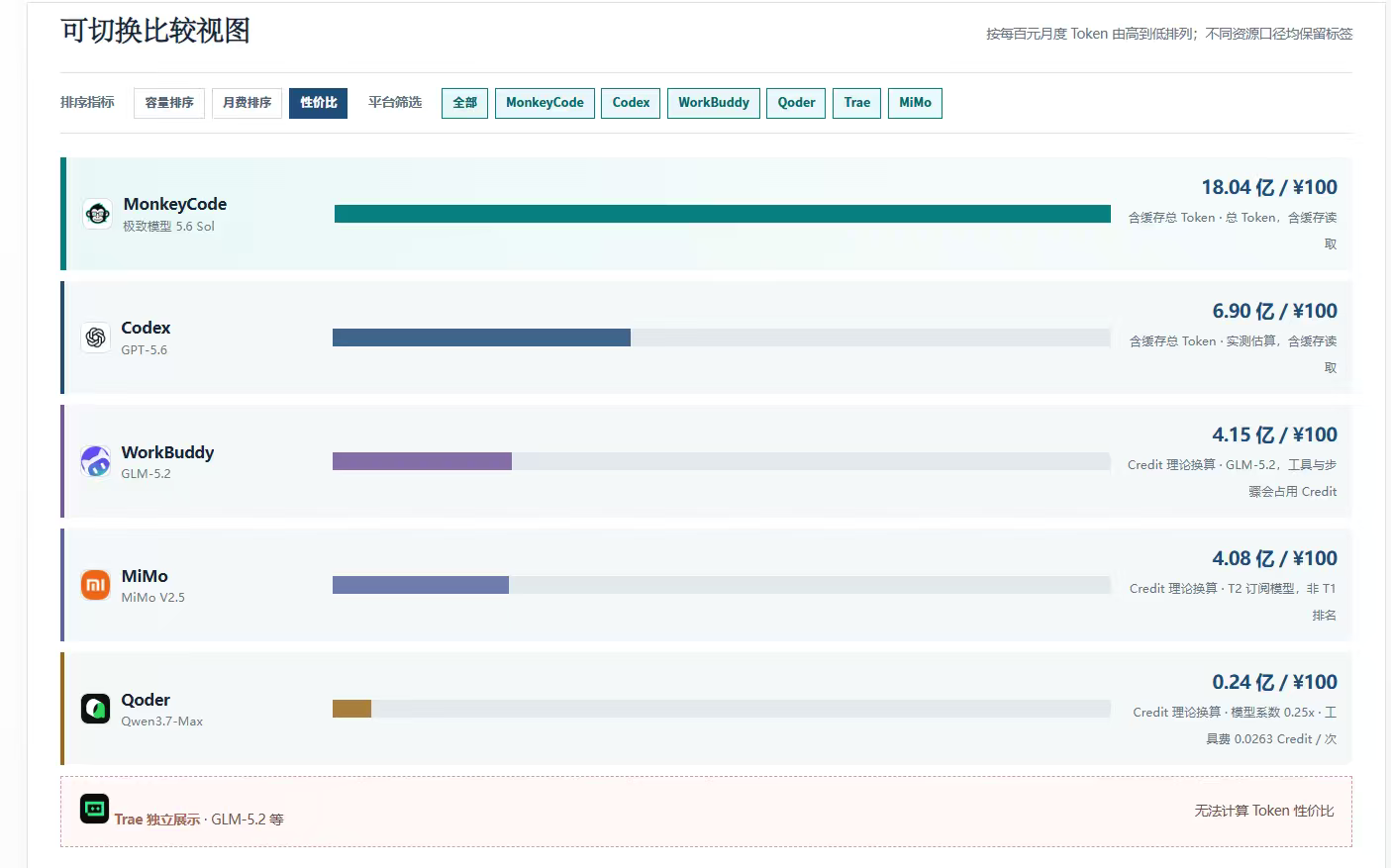Toggle the 全部 platform filter
The width and height of the screenshot is (1391, 868).
[464, 103]
